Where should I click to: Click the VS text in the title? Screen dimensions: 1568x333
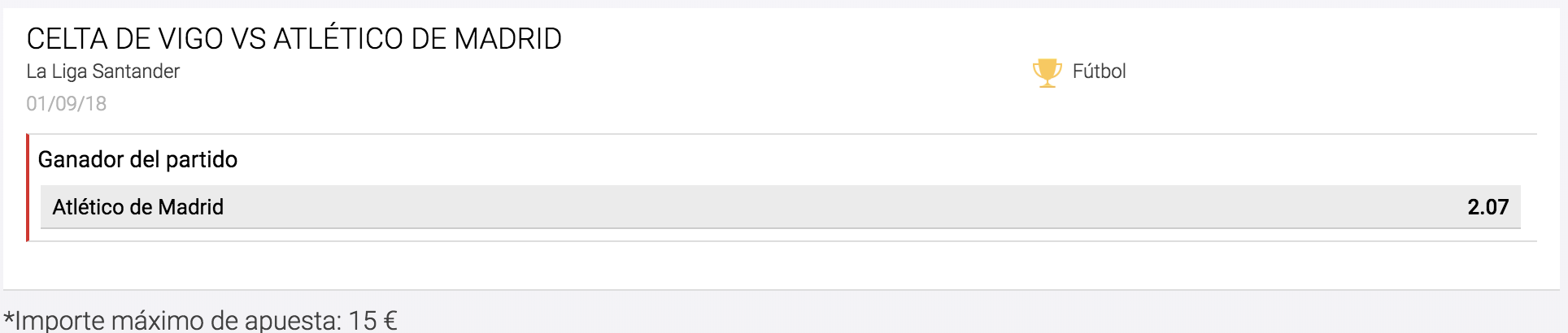pyautogui.click(x=249, y=38)
